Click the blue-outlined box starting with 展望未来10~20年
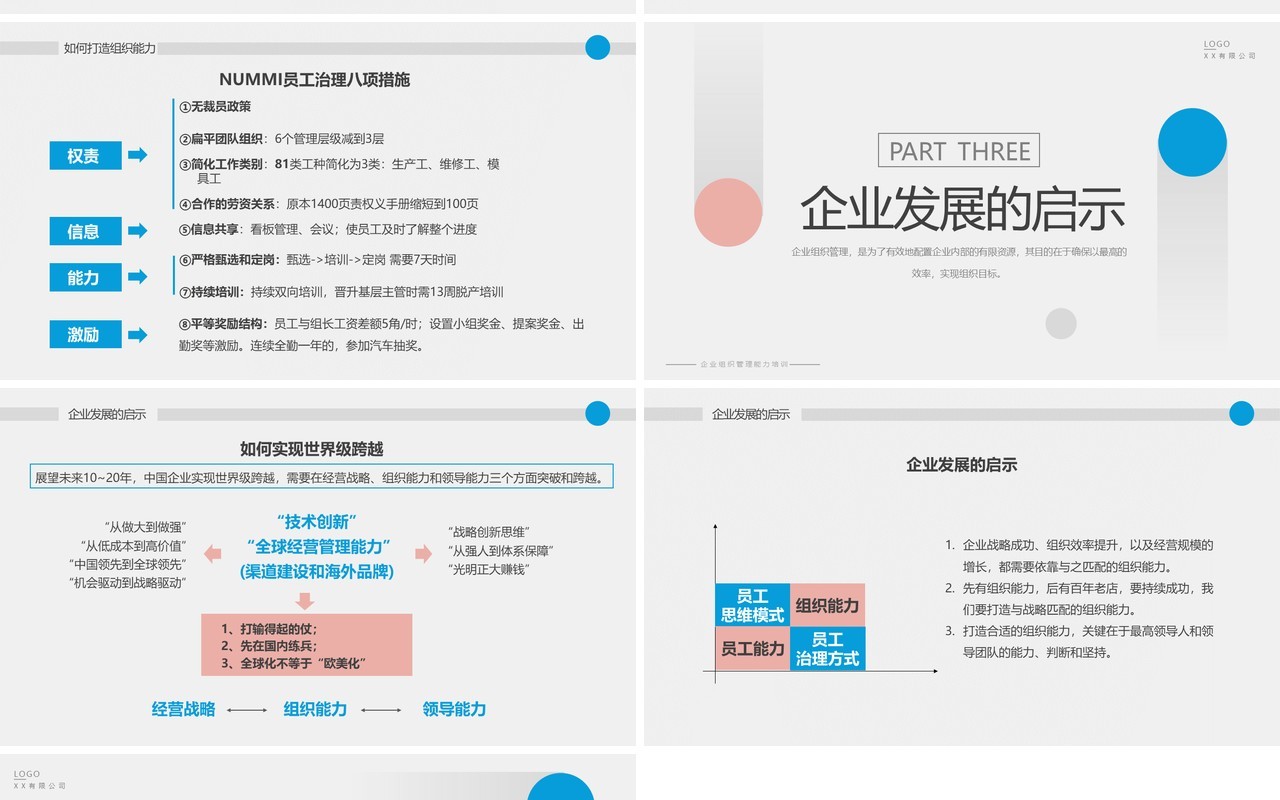 coord(321,477)
